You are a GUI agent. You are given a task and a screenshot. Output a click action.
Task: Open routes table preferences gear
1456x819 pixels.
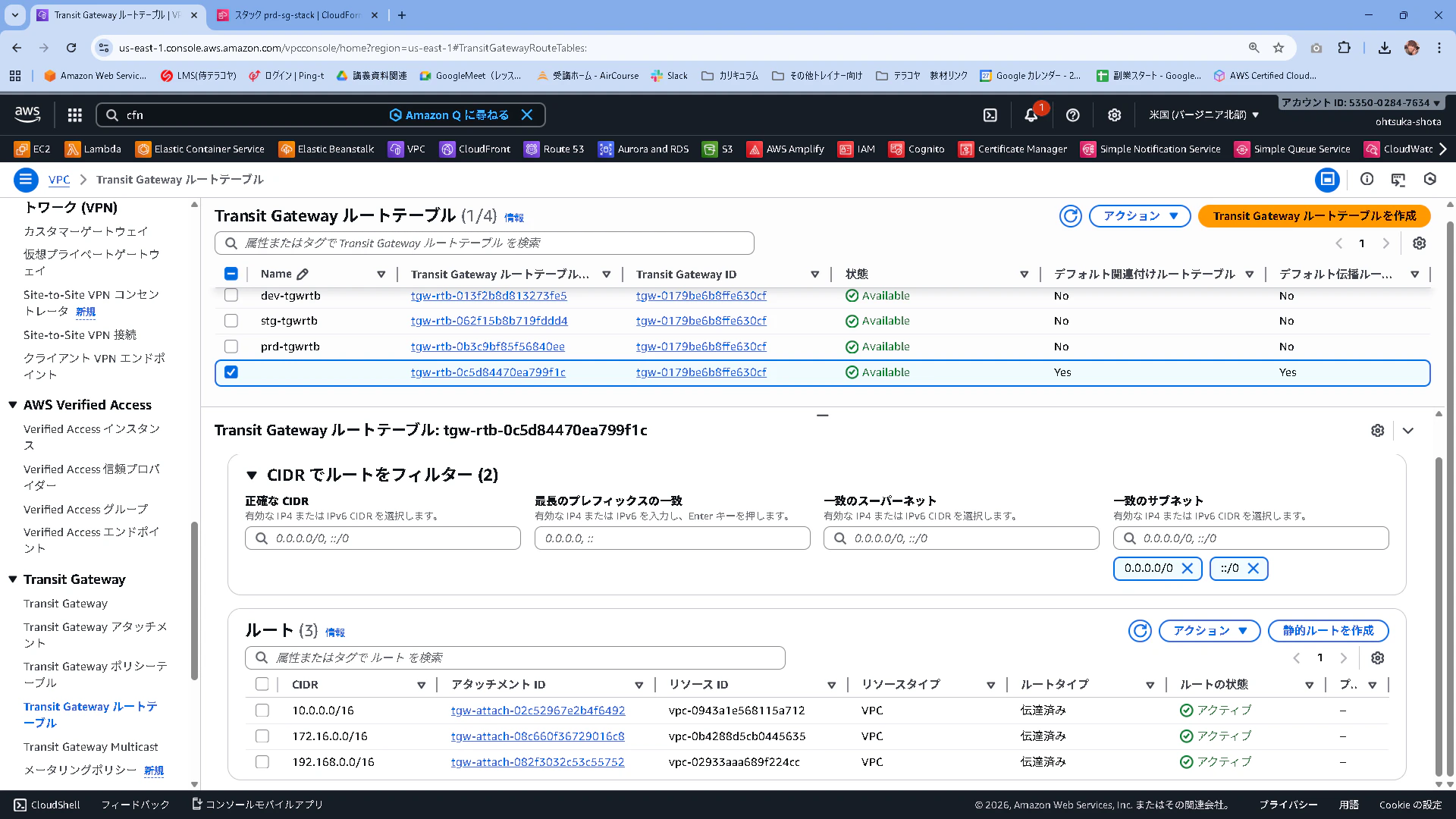[1378, 658]
